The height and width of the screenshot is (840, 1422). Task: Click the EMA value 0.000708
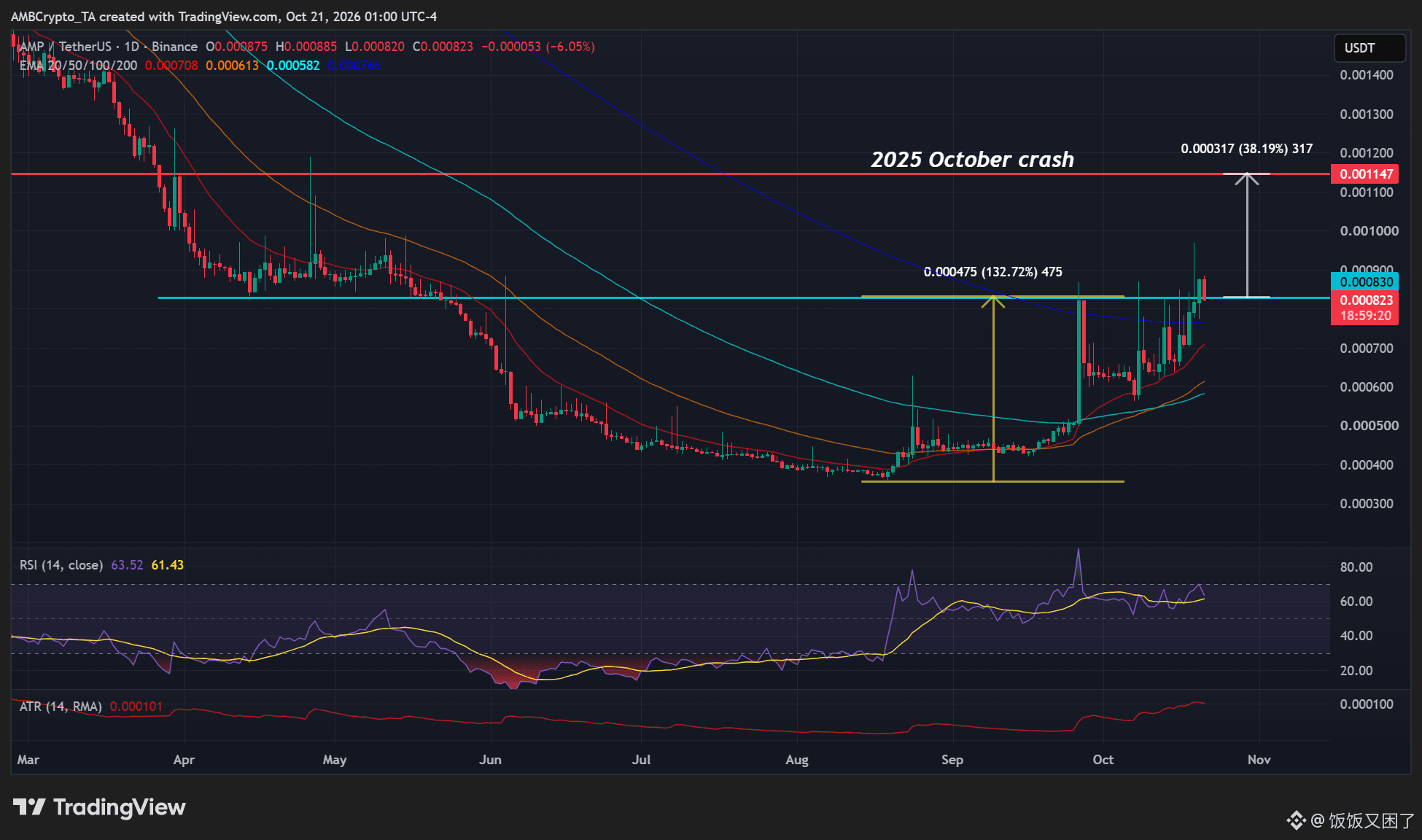tap(171, 66)
